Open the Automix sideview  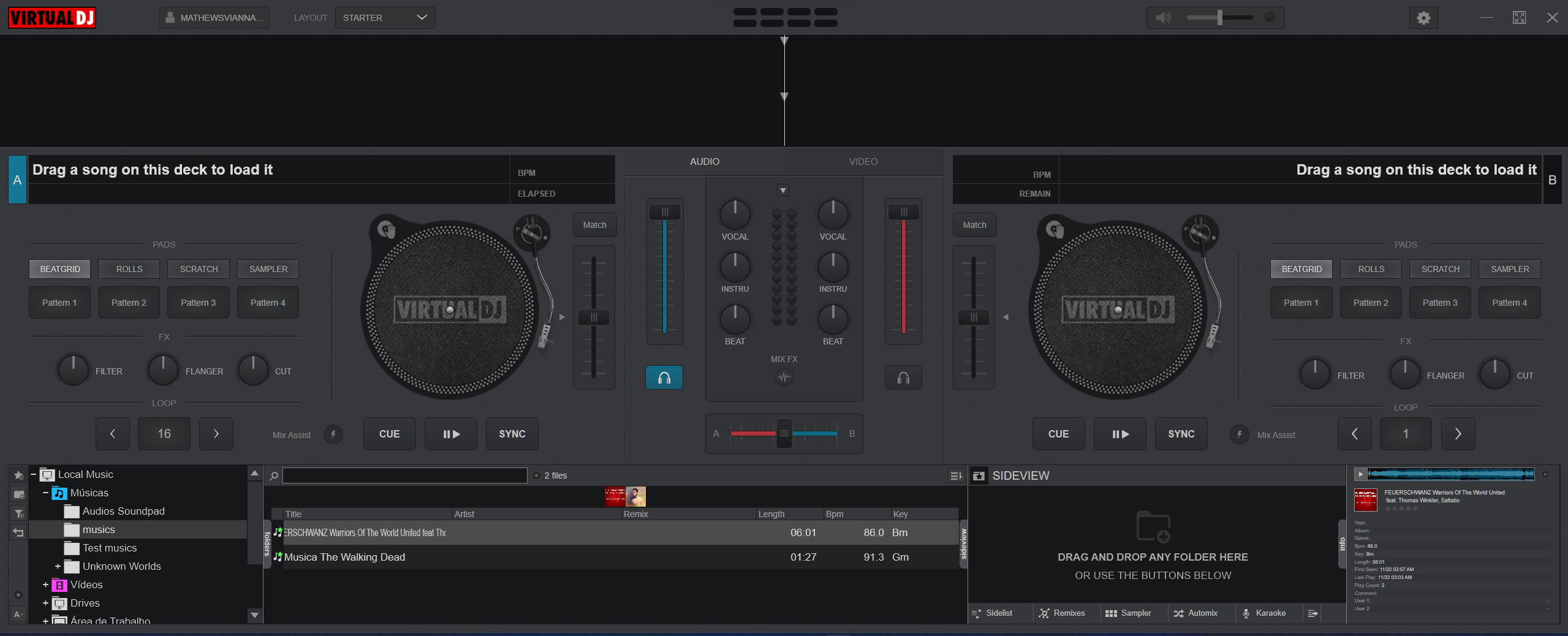(x=1195, y=613)
